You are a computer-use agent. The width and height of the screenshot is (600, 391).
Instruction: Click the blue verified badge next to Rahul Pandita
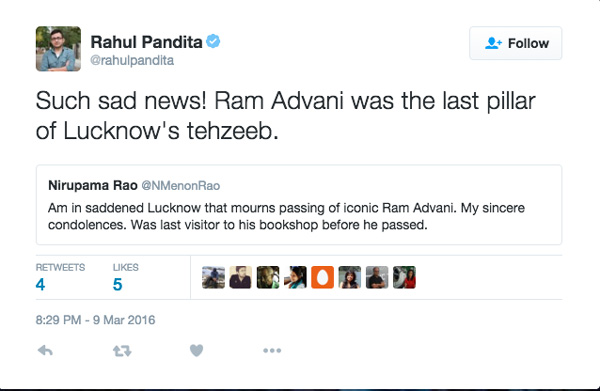click(213, 41)
